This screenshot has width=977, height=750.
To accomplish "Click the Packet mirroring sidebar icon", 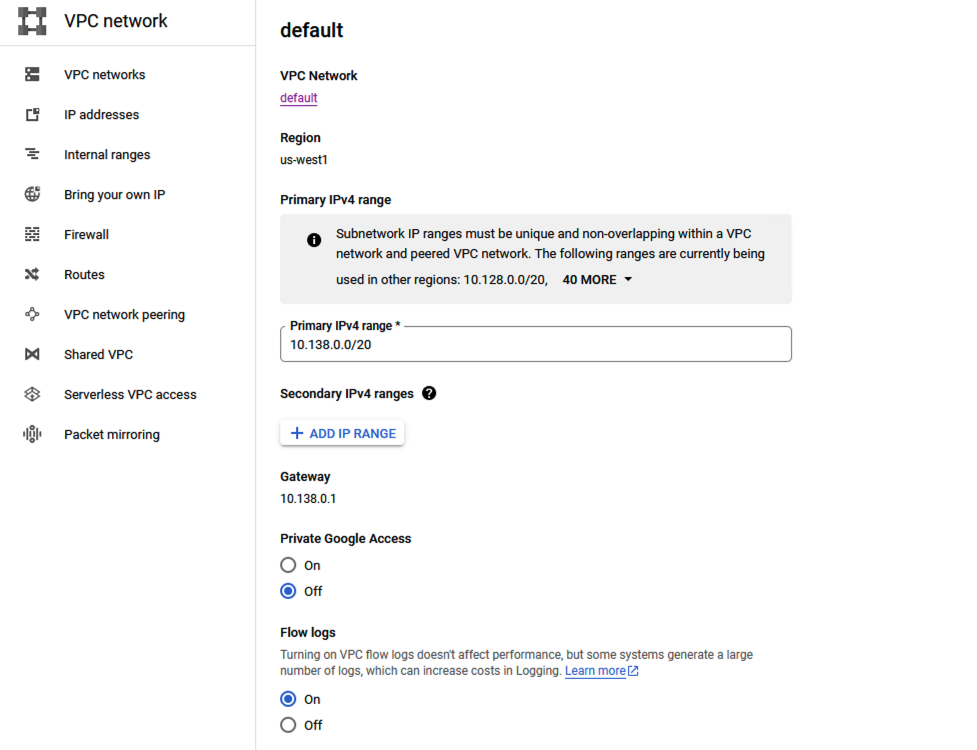I will pyautogui.click(x=32, y=434).
